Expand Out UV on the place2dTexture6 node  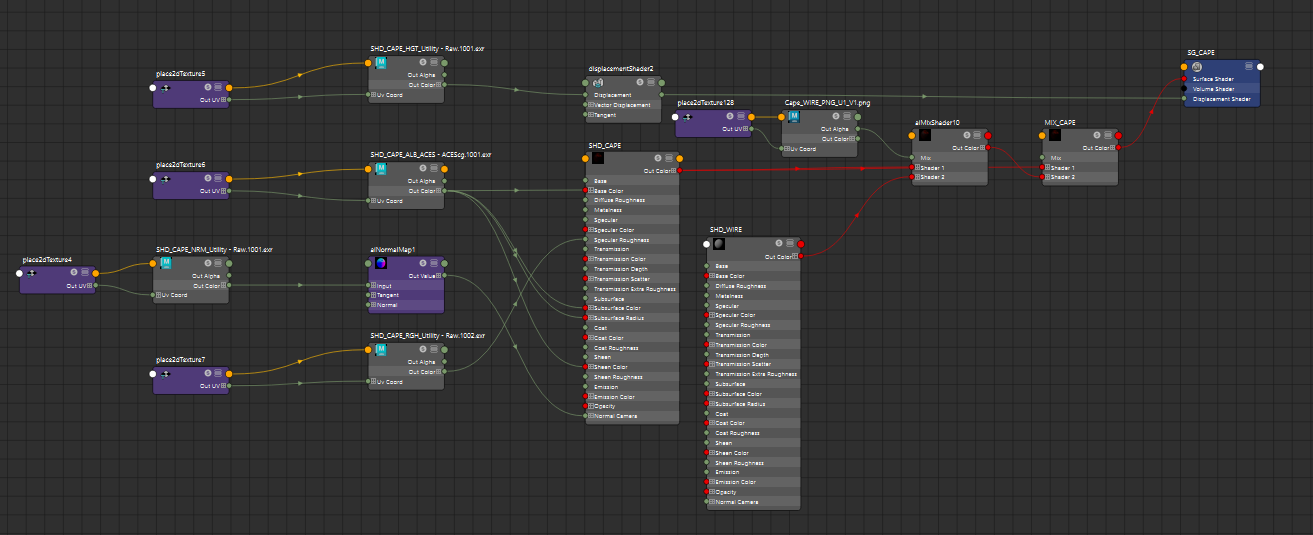tap(222, 191)
